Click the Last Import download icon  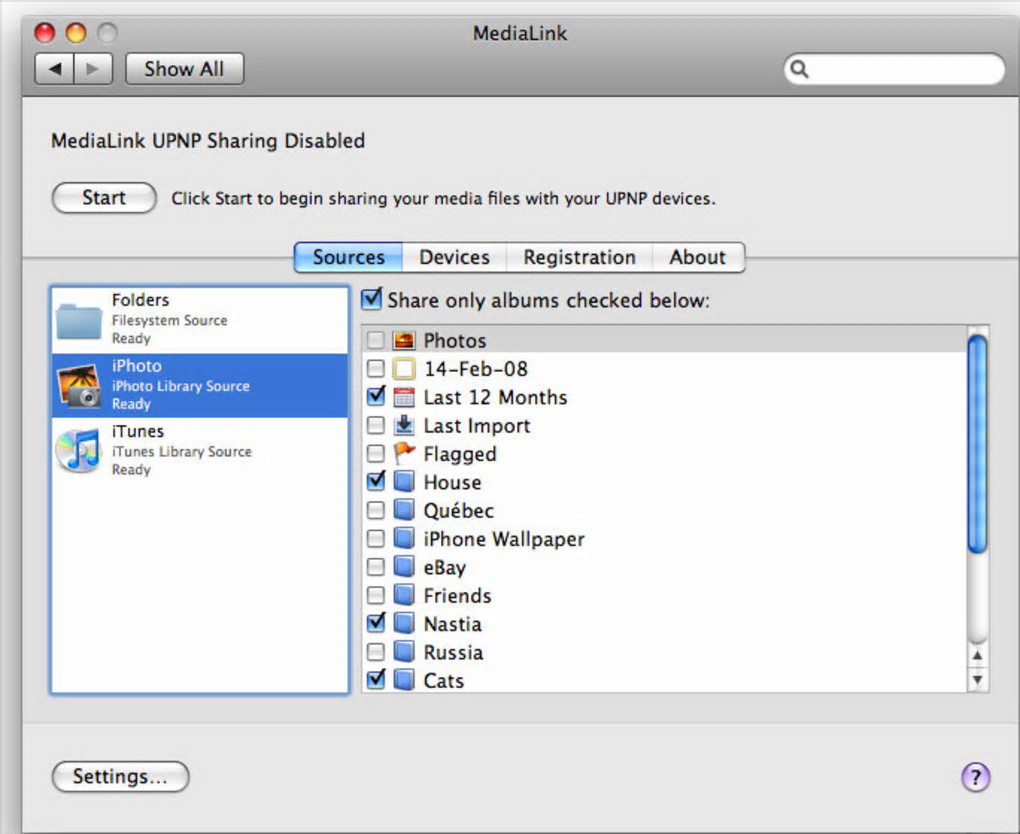click(404, 425)
